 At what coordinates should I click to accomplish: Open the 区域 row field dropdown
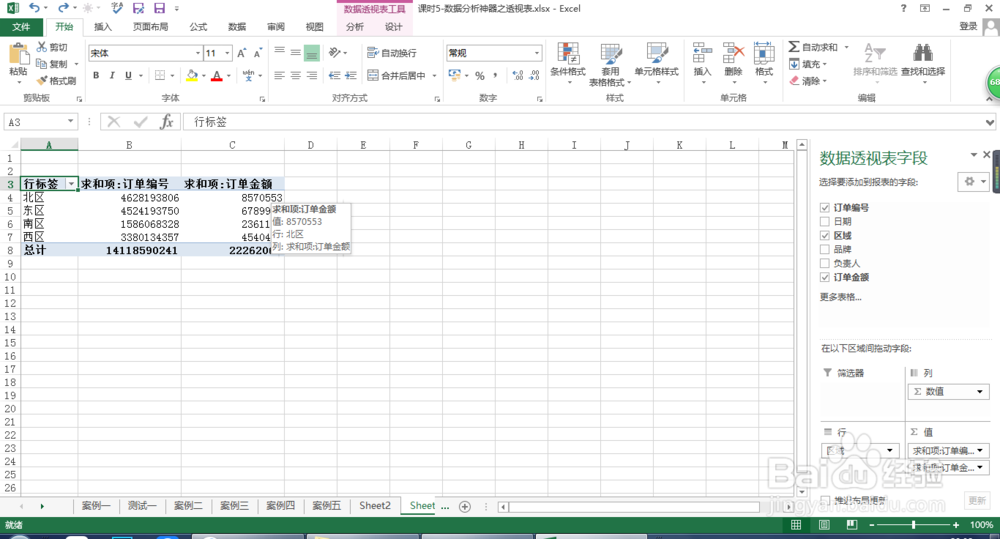point(889,450)
